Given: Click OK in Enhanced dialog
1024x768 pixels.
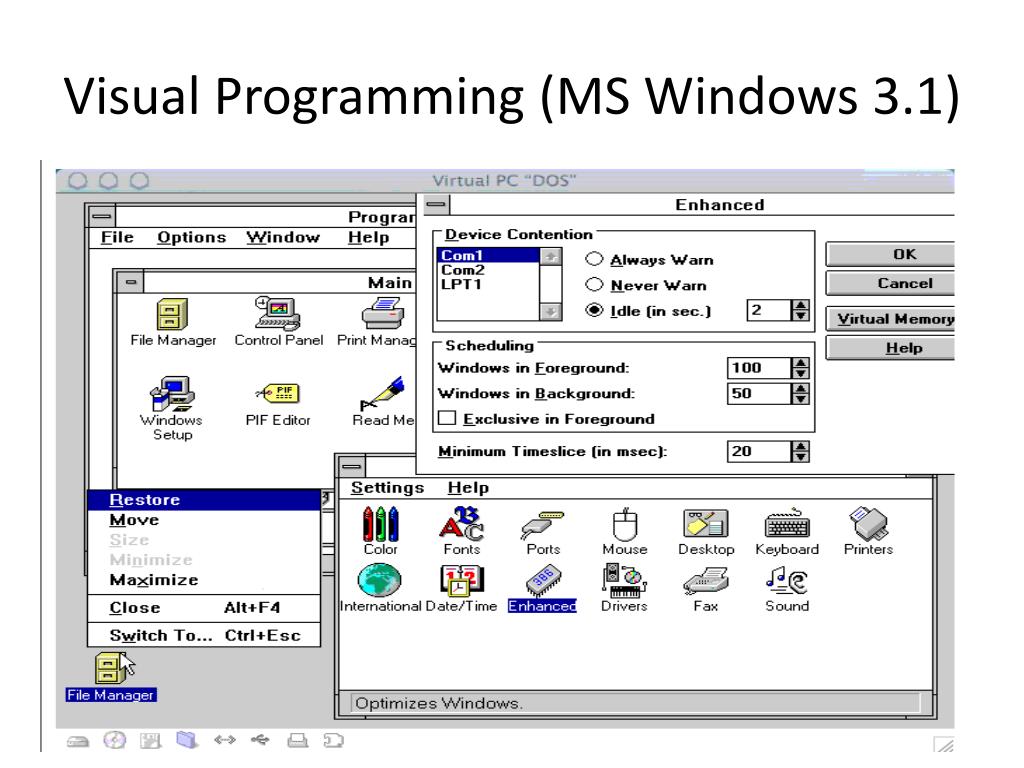Looking at the screenshot, I should point(890,254).
